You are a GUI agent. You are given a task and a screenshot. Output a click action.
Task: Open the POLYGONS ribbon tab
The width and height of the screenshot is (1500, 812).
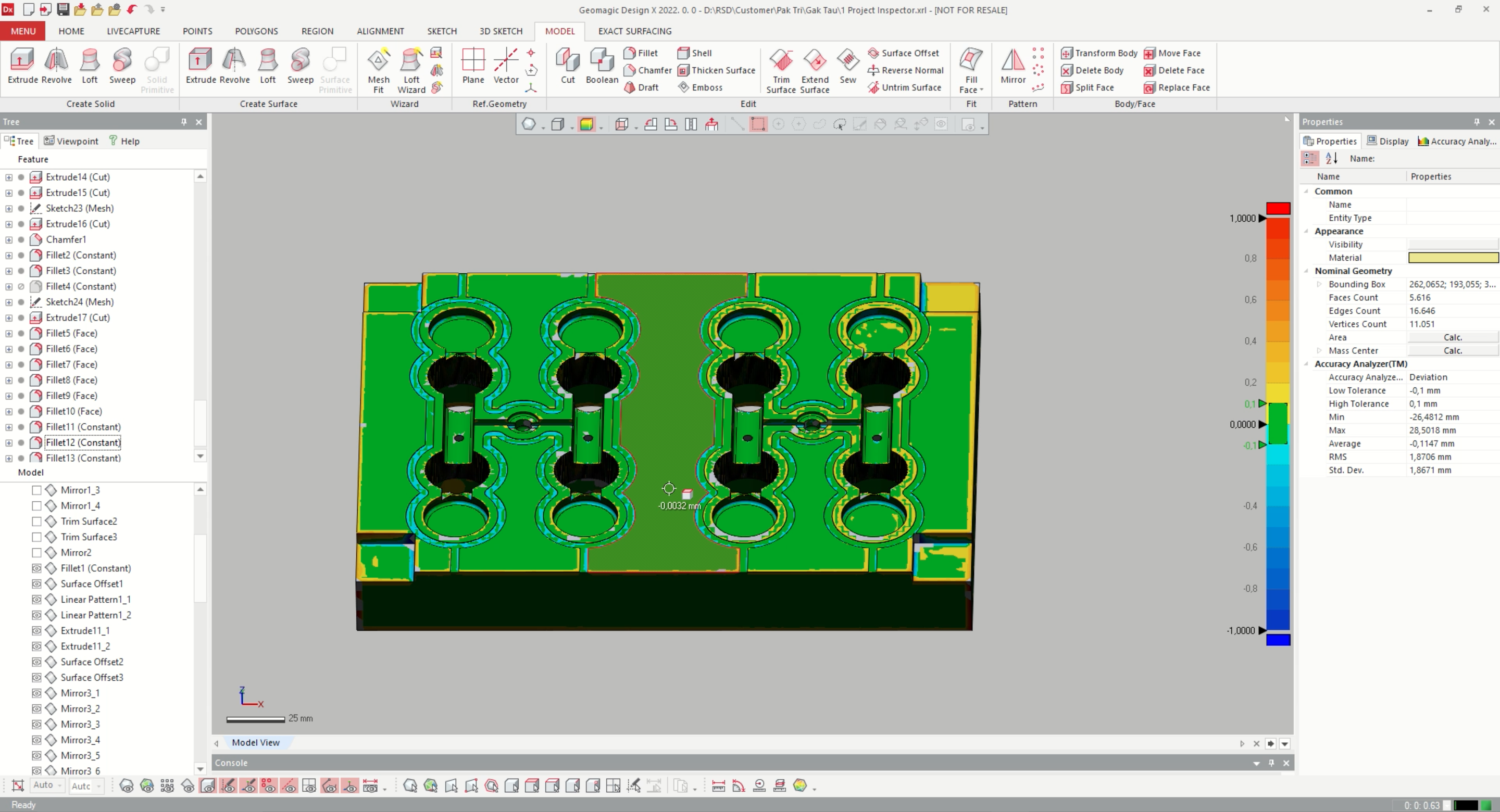coord(256,31)
